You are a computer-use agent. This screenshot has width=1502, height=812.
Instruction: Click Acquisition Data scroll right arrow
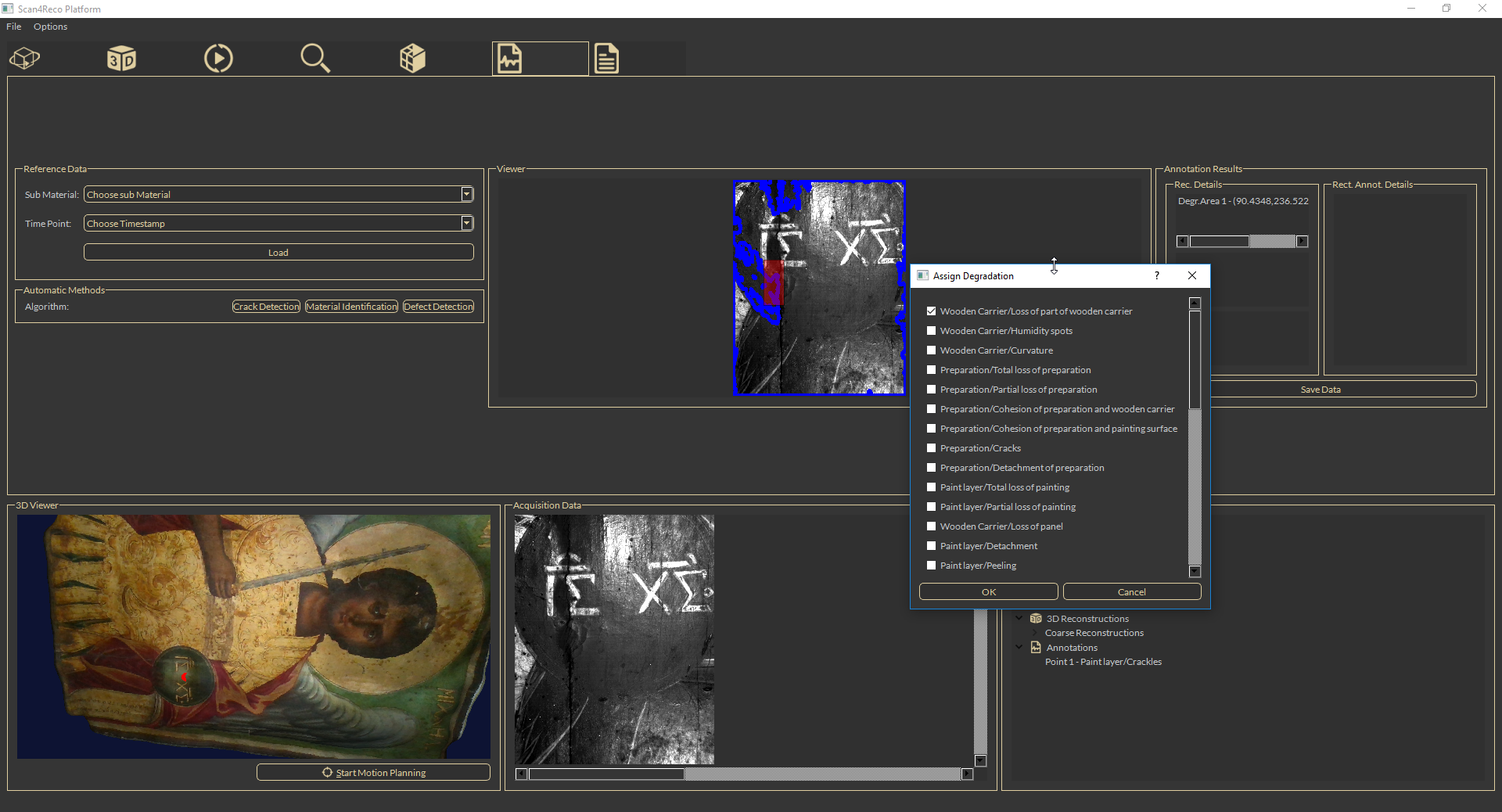coord(968,774)
